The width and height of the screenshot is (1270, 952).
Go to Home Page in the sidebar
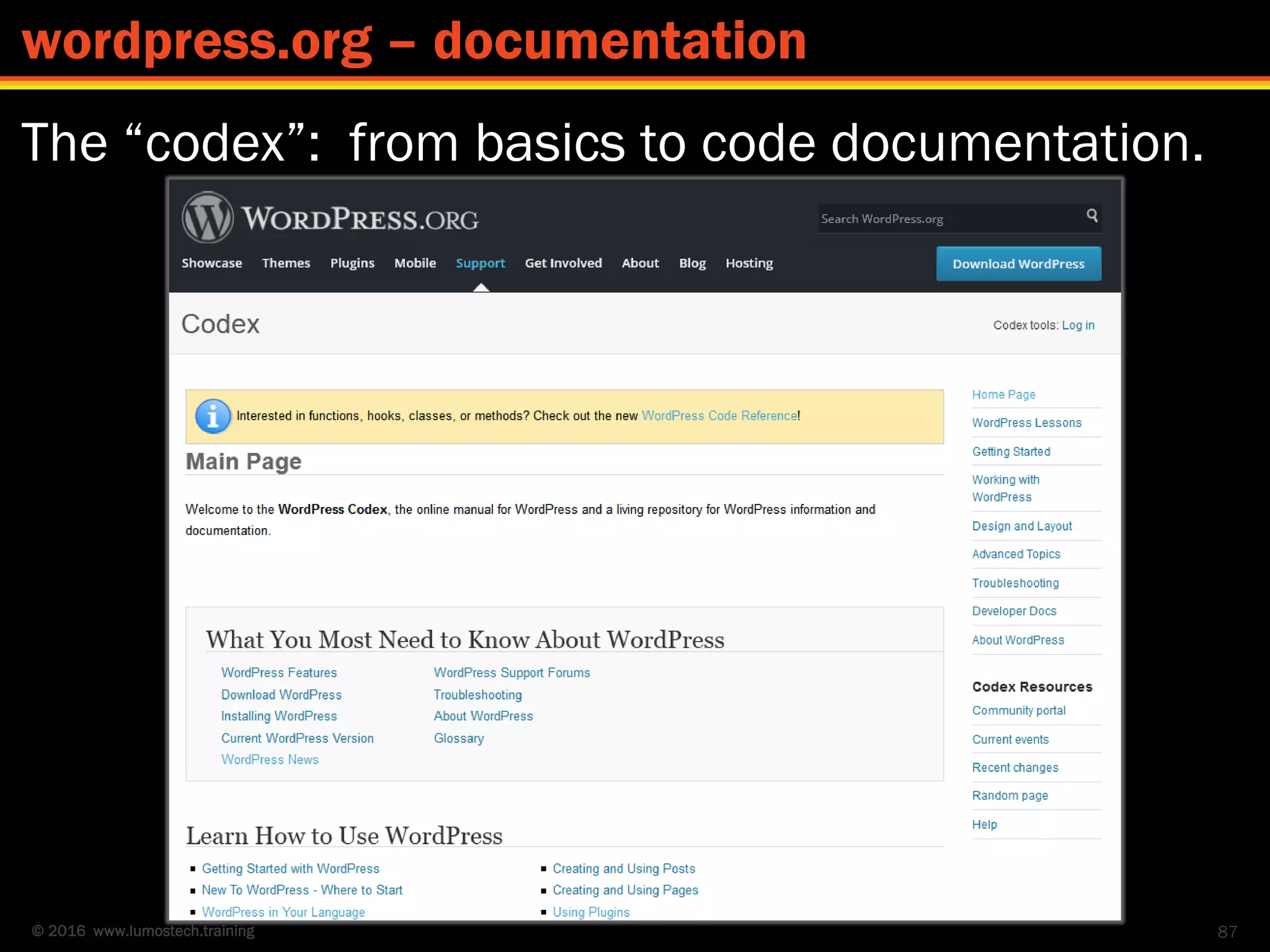click(1003, 395)
